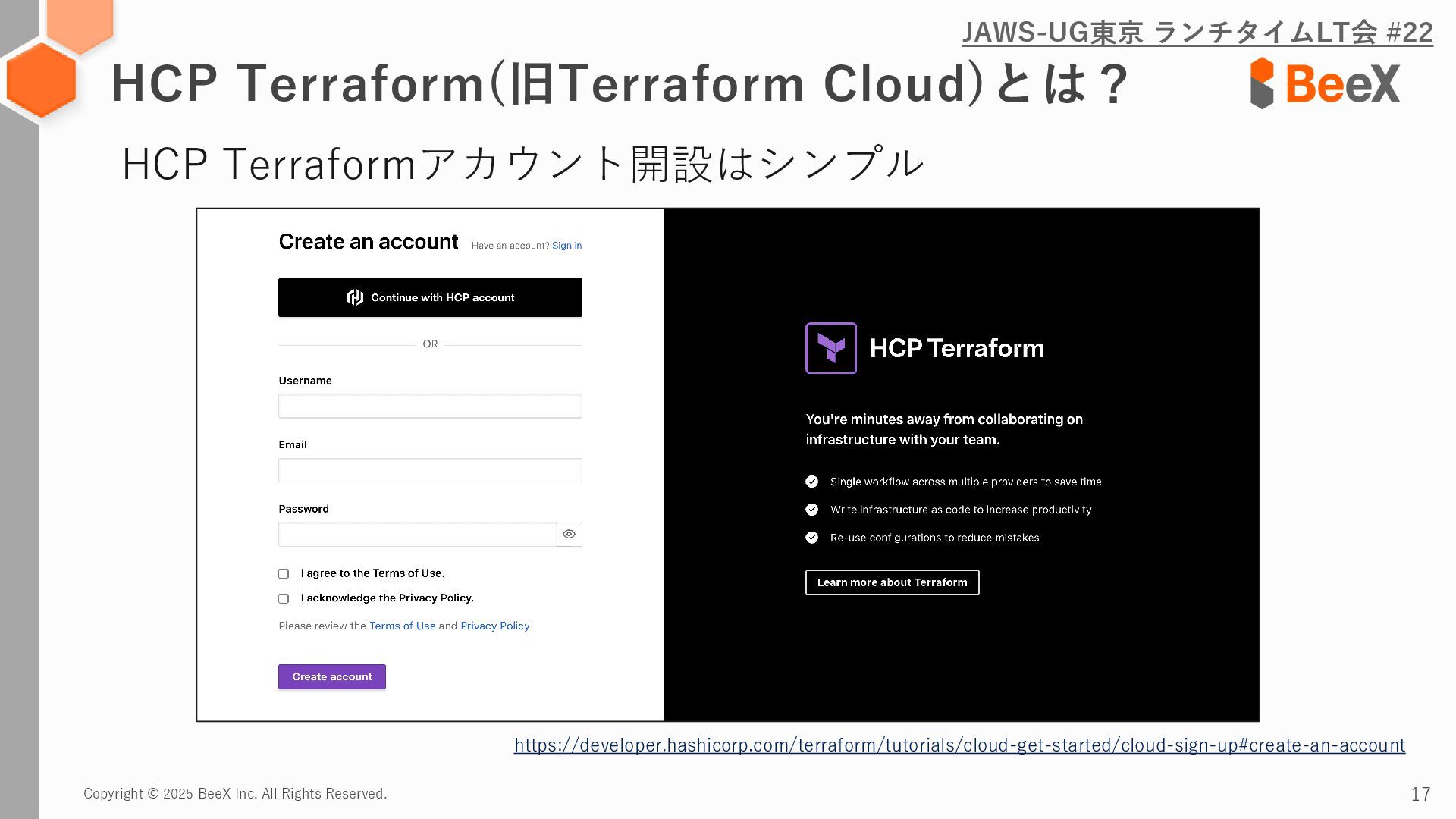Click the orange hexagon decoration
Viewport: 1456px width, 819px height.
[41, 80]
